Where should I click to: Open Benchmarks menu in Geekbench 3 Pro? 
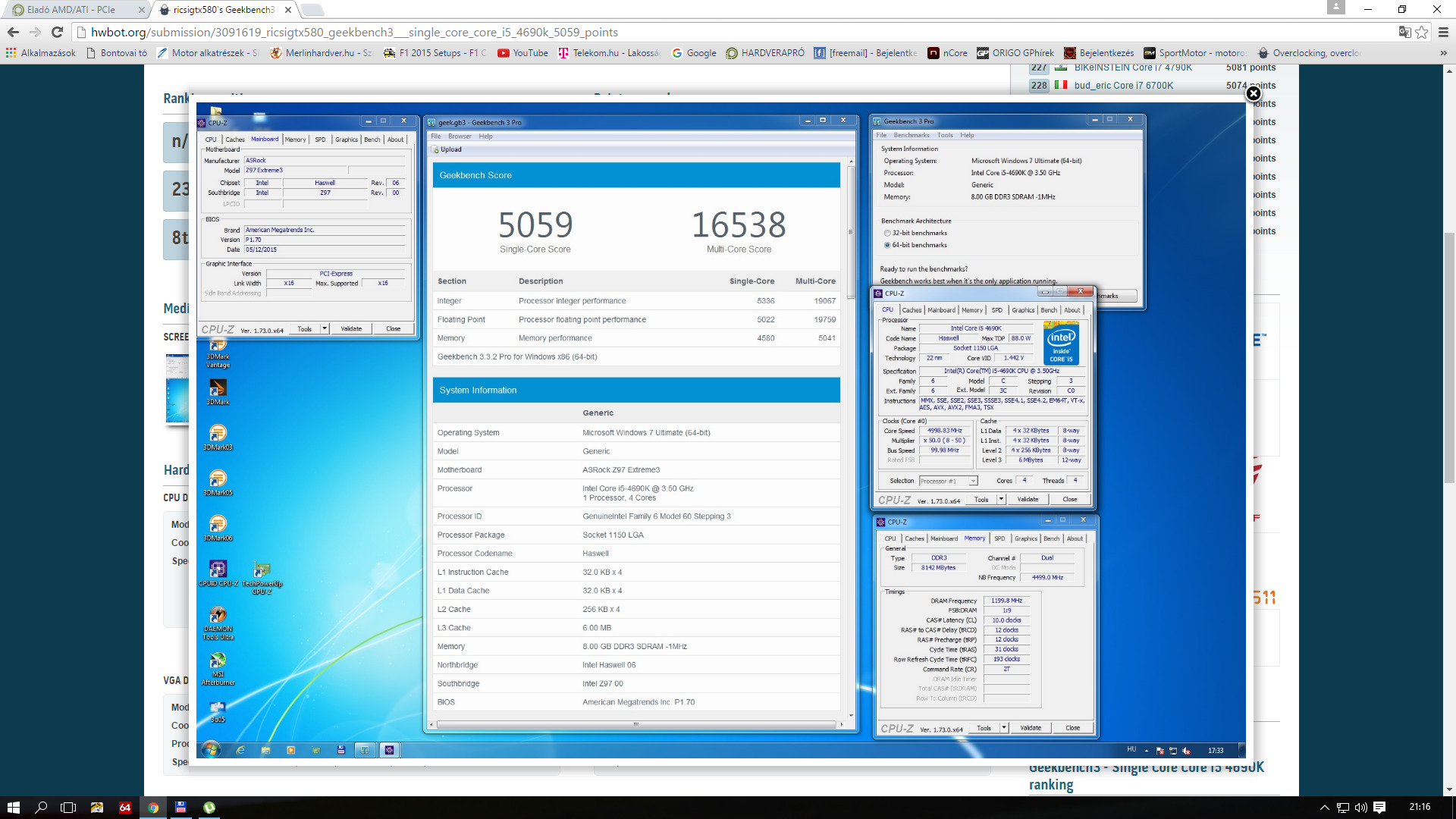click(x=911, y=135)
